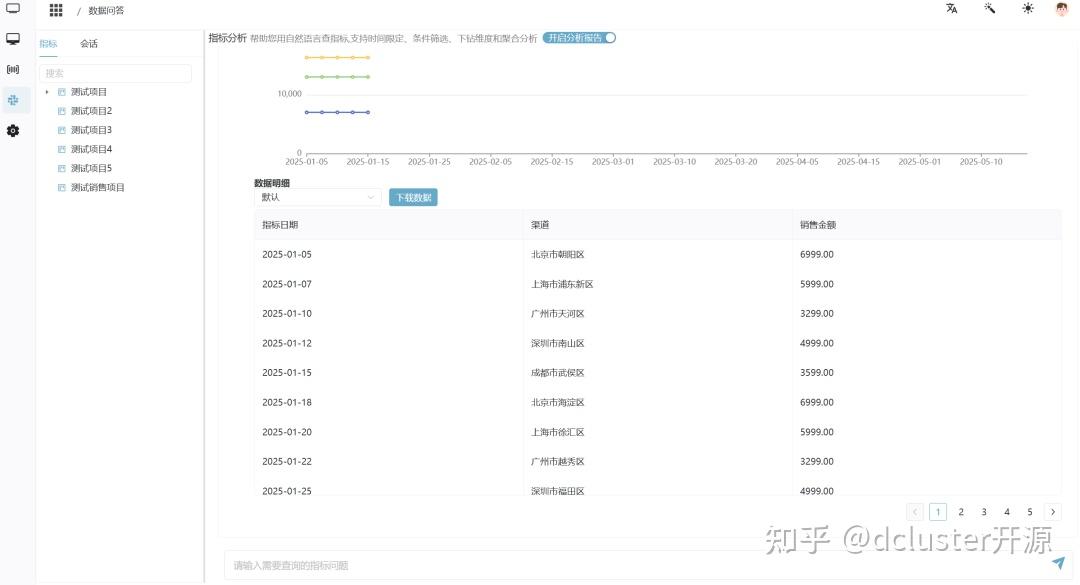
Task: Switch language via the translate icon
Action: coord(950,8)
